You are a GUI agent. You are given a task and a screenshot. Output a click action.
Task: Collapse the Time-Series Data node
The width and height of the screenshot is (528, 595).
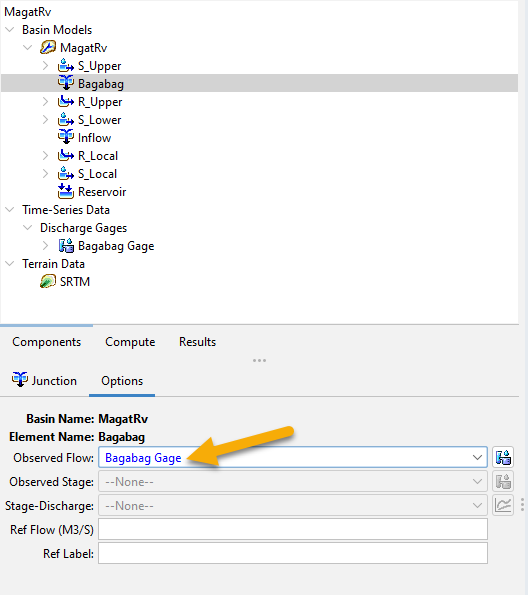click(10, 209)
